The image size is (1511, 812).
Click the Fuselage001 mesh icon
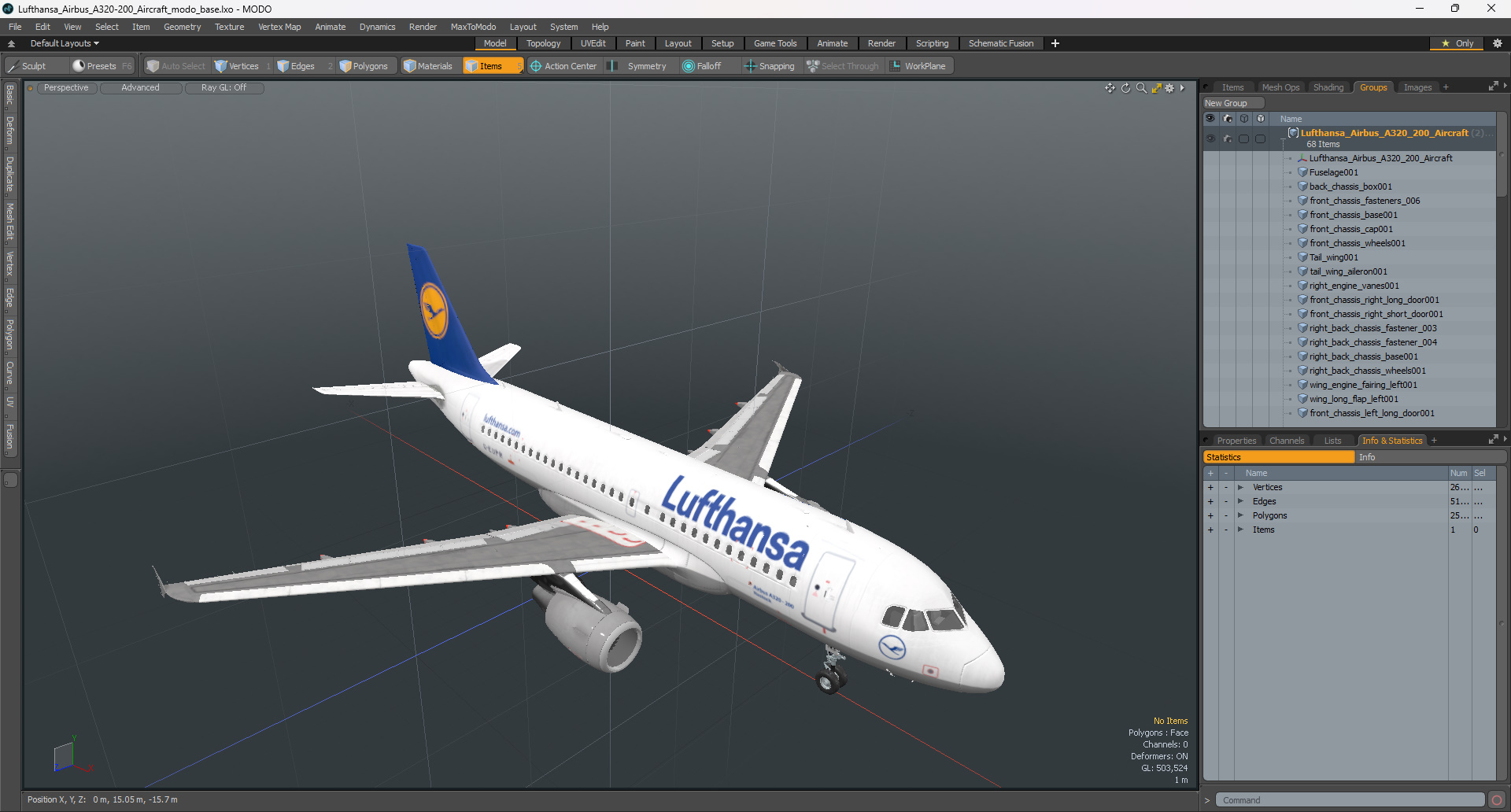tap(1302, 172)
